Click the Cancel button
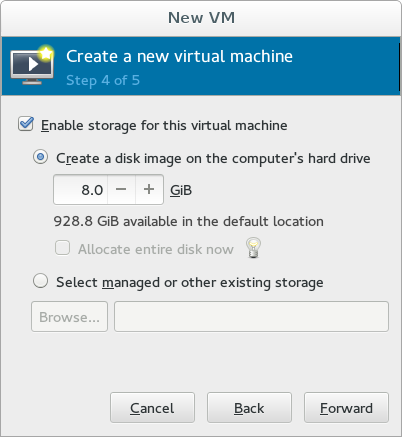The image size is (402, 437). tap(152, 408)
